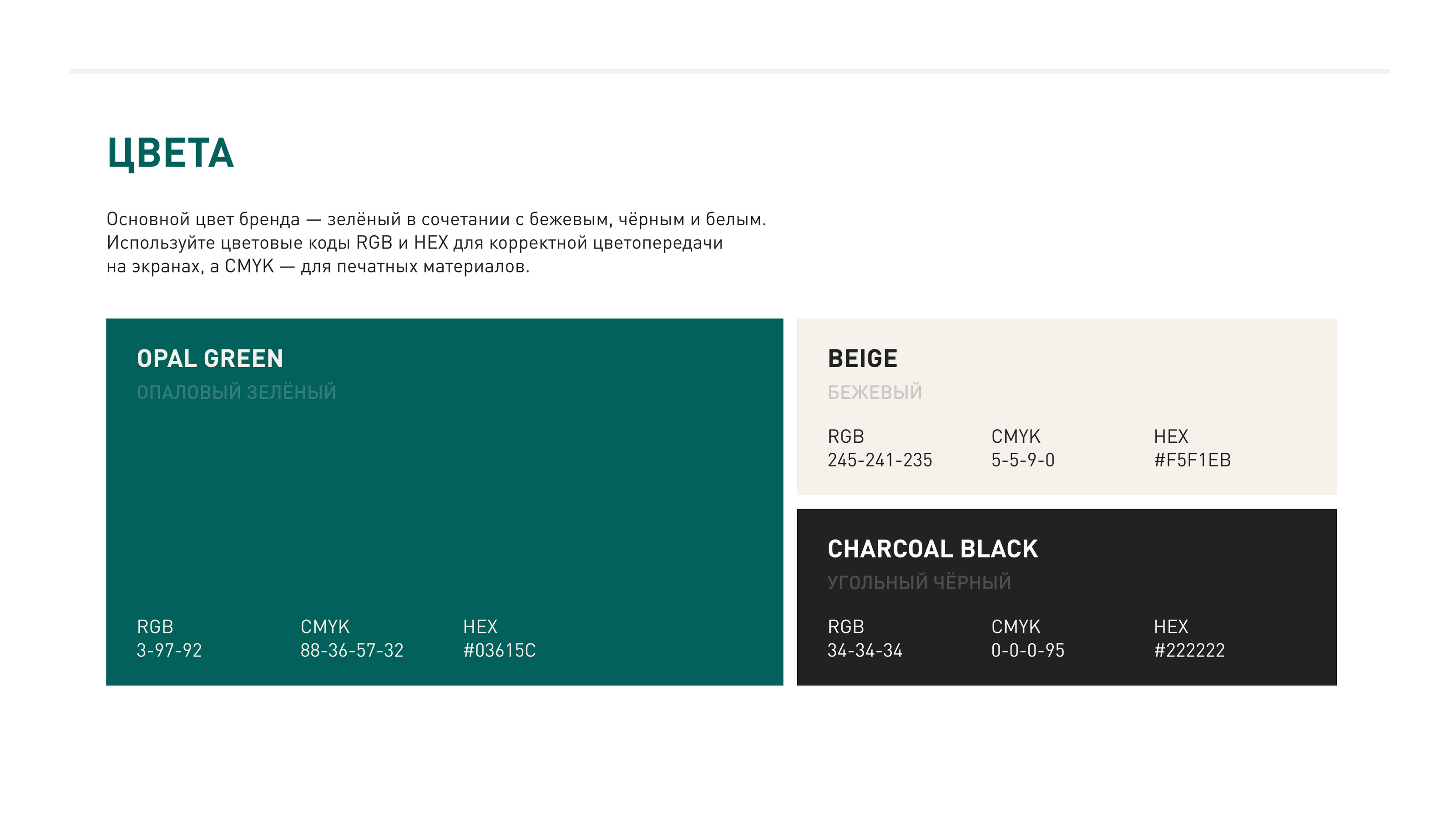Click the ОПАЛОВЫЙ ЗЕЛЁНЫЙ subtitle
Screen dimensions: 1456x819
[x=236, y=392]
